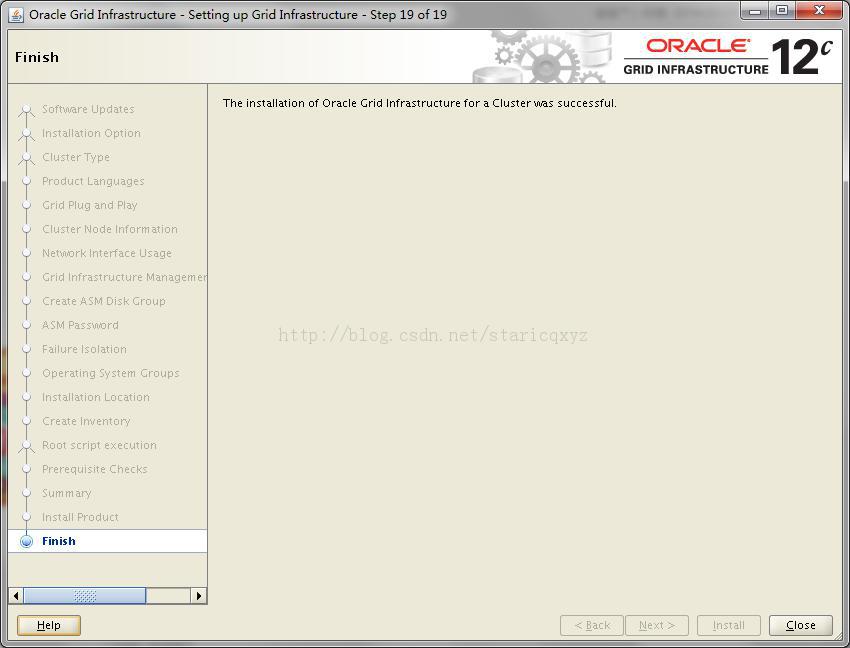Click the horizontal scrollbar thumb under the steps
Viewport: 850px width, 648px height.
pos(85,595)
